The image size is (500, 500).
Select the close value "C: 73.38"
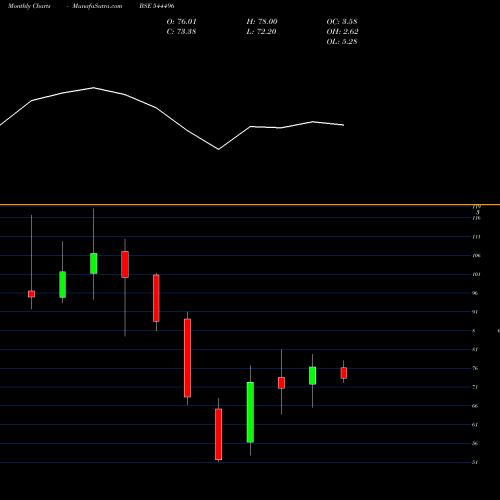click(x=181, y=32)
